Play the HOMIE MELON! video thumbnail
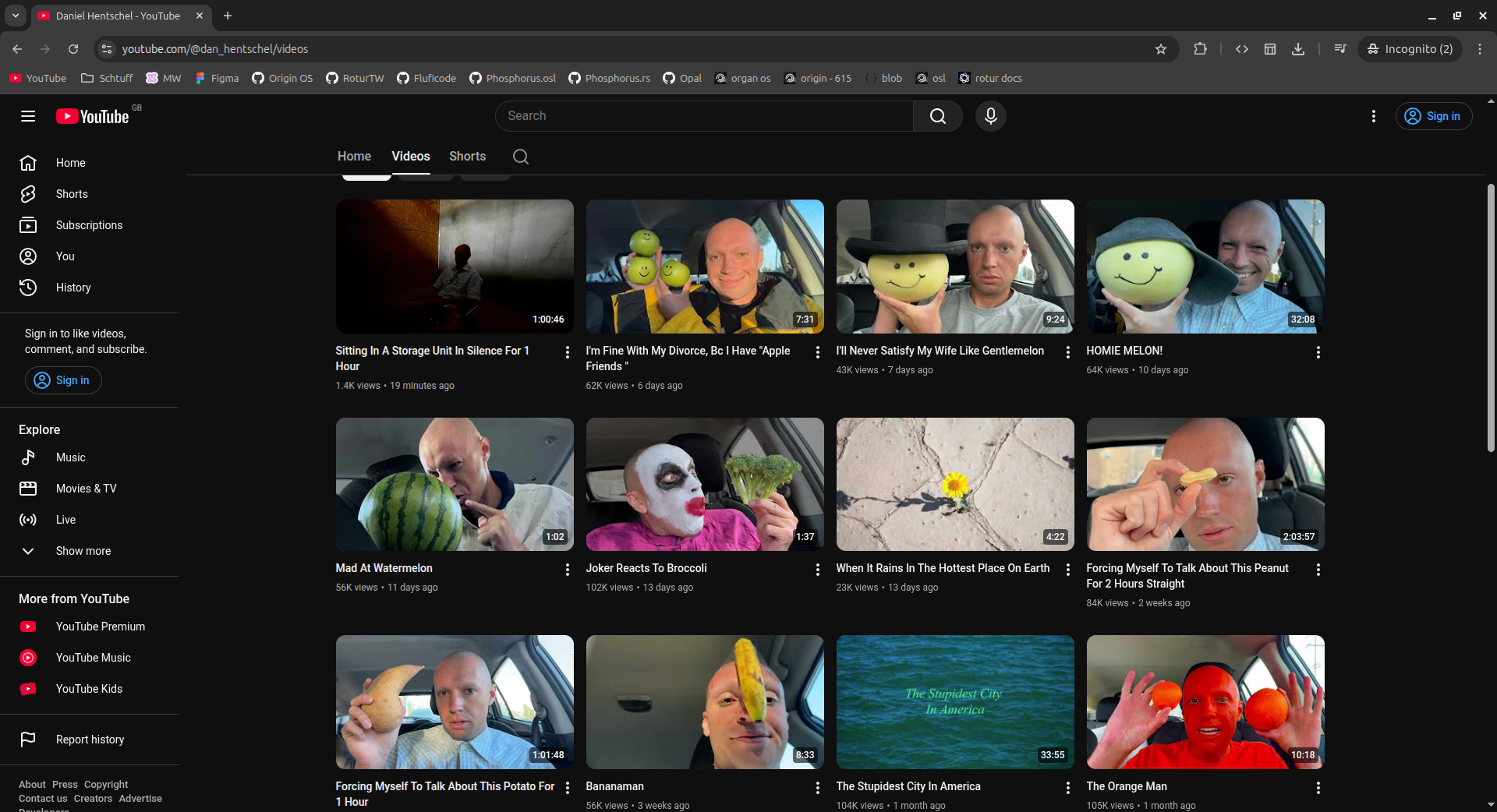The width and height of the screenshot is (1497, 812). click(x=1205, y=267)
